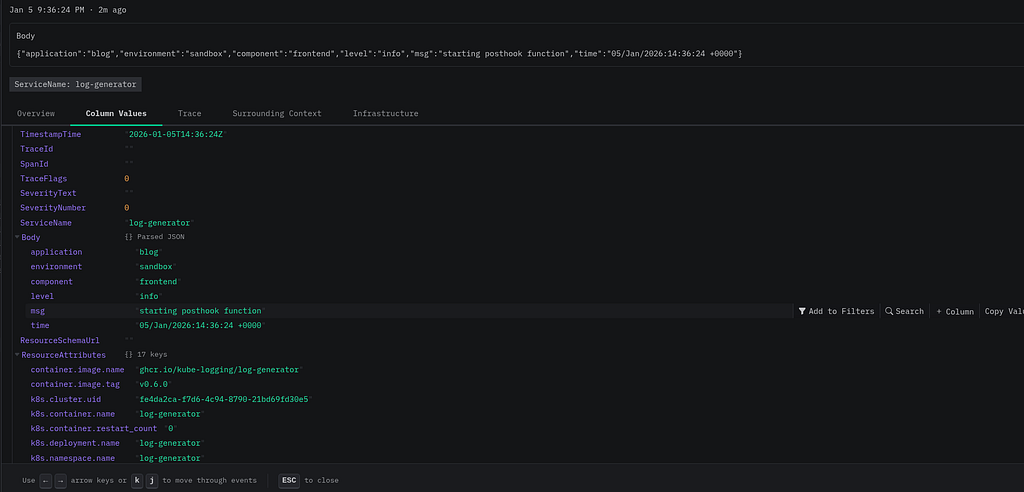The height and width of the screenshot is (492, 1024).
Task: Copy the msg value
Action: coord(1003,311)
